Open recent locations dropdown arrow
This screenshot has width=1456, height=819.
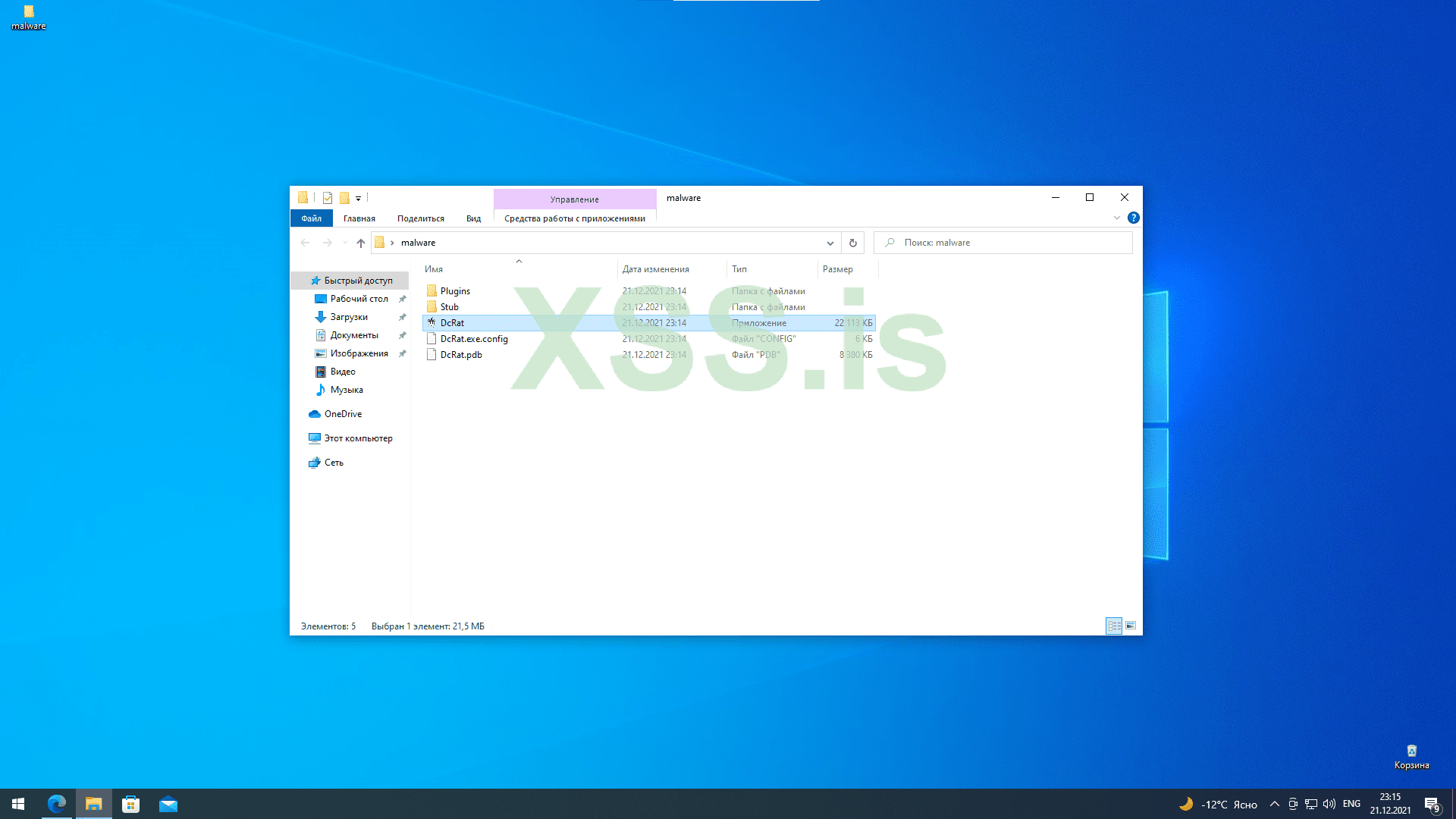(x=345, y=243)
